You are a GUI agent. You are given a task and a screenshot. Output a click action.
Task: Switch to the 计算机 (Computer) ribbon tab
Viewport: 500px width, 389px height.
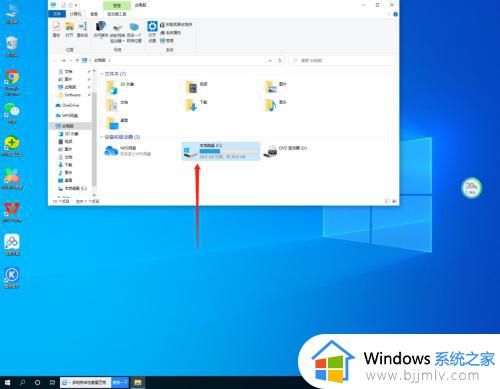(75, 14)
